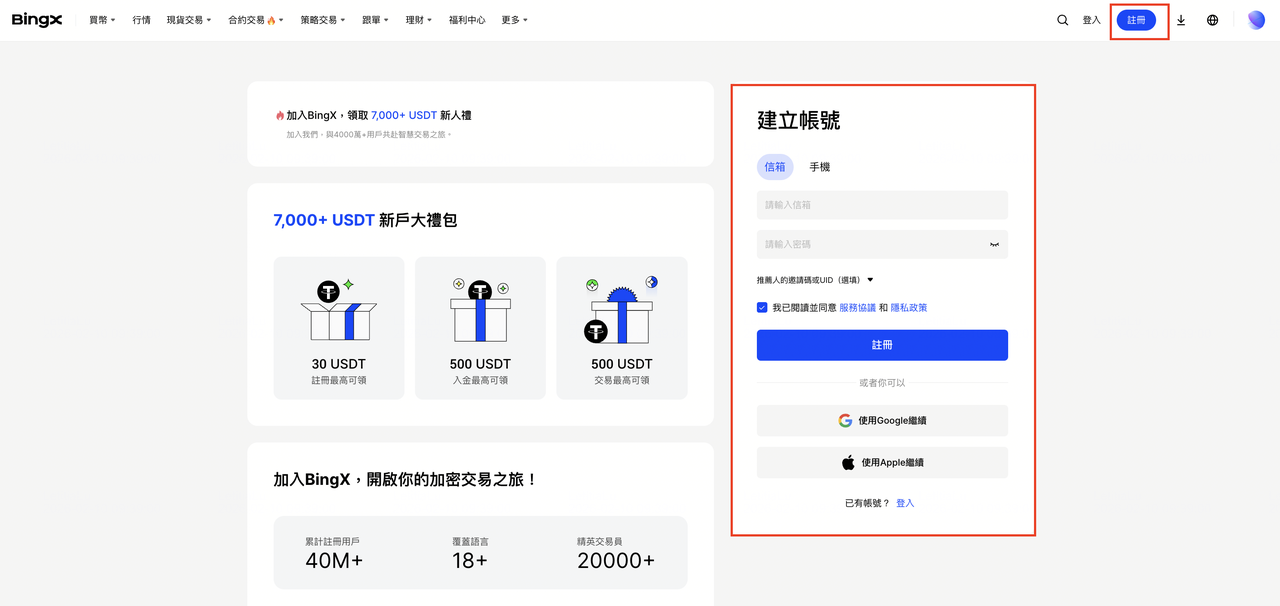Switch to the 手機 registration tab
The height and width of the screenshot is (606, 1280).
(x=819, y=167)
